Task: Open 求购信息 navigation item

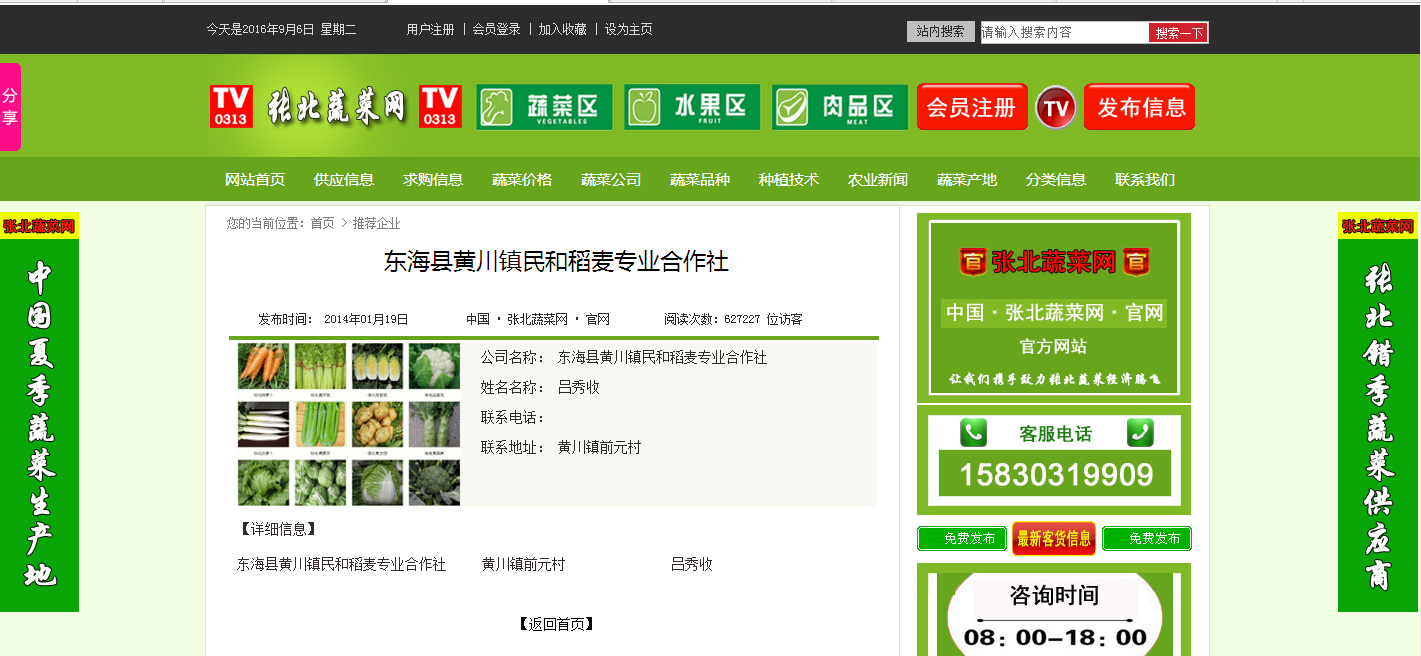Action: 433,180
